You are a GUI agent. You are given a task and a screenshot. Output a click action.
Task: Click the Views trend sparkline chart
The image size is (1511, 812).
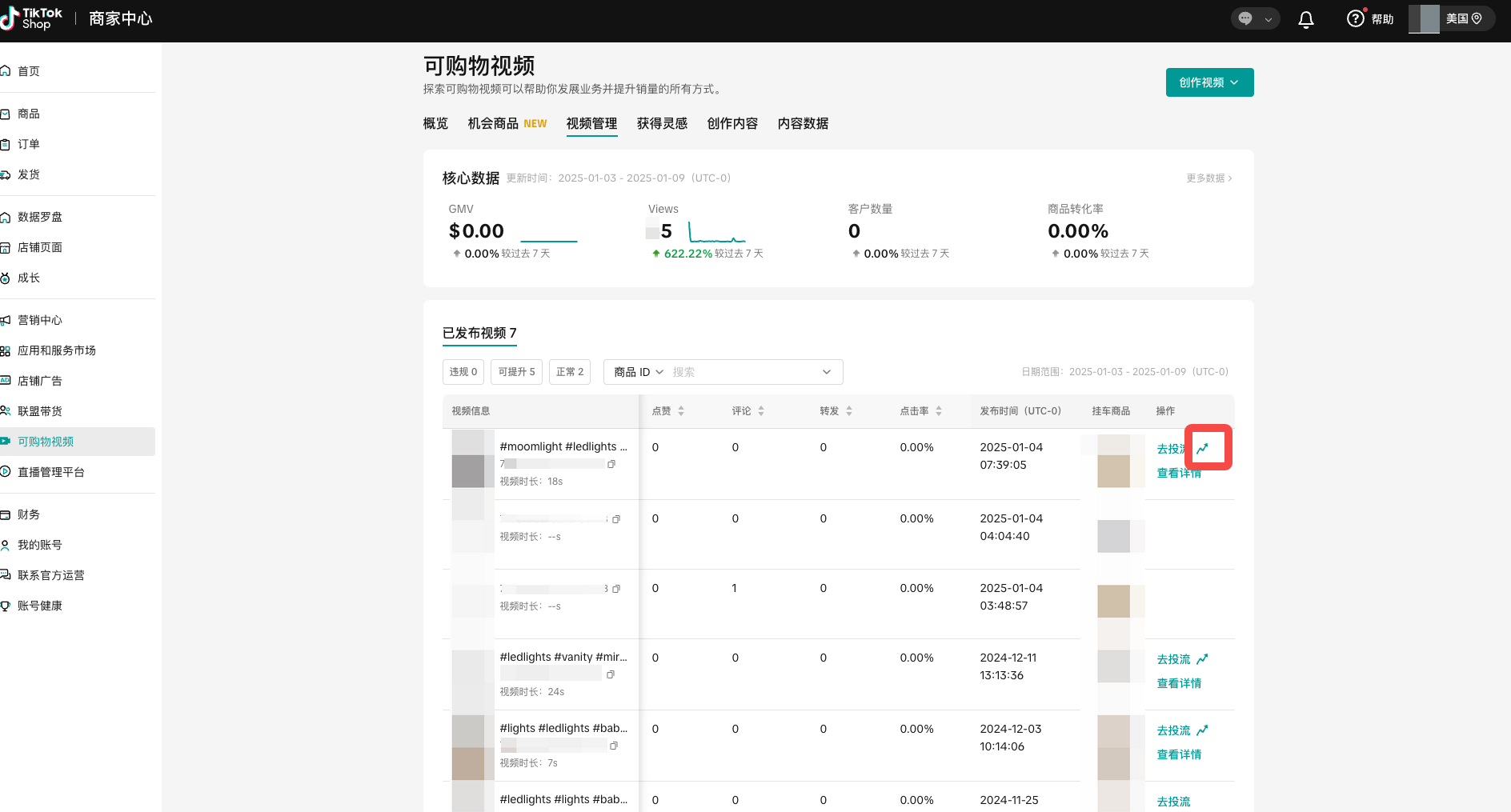pos(716,233)
